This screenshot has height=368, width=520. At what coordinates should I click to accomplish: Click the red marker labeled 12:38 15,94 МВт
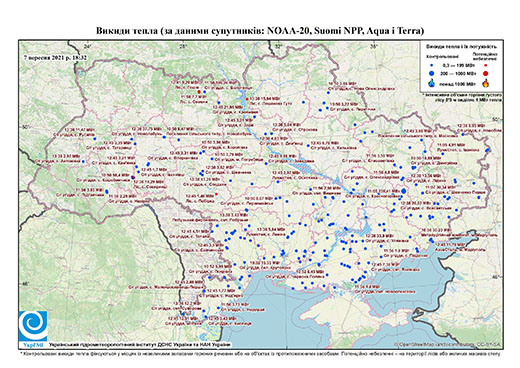247,99
